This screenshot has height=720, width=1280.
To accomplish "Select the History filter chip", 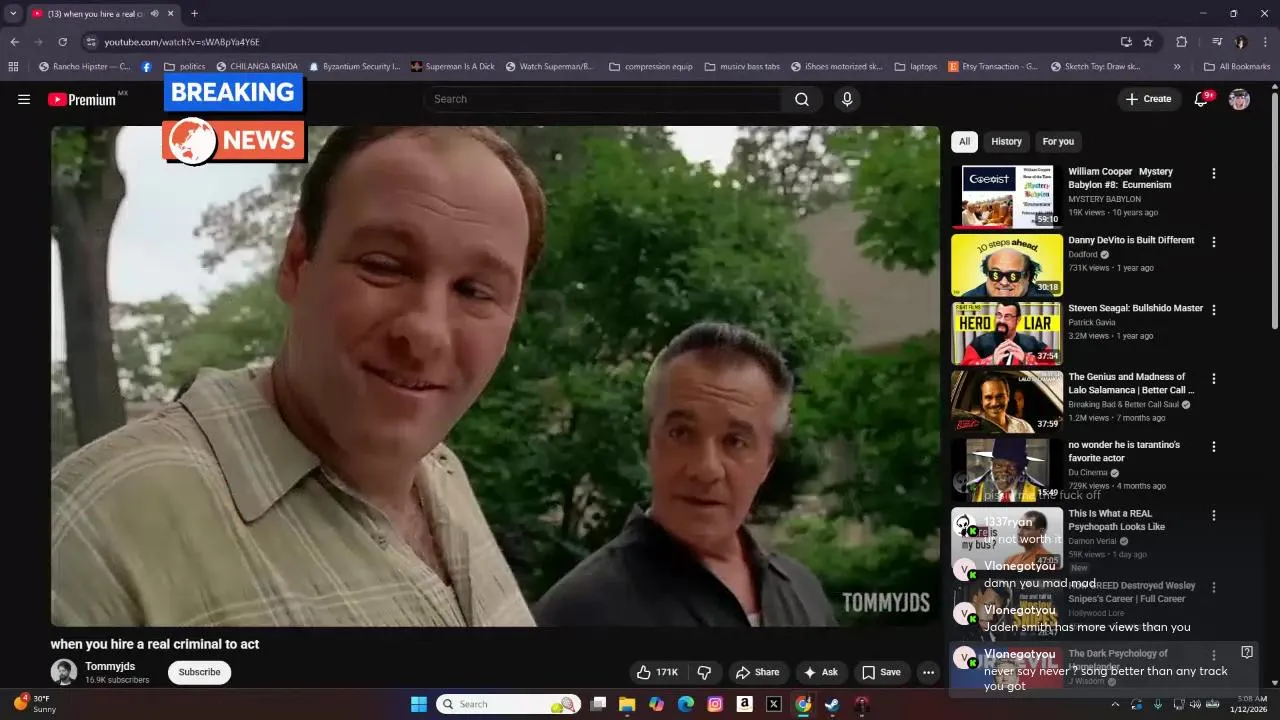I will [x=1006, y=141].
